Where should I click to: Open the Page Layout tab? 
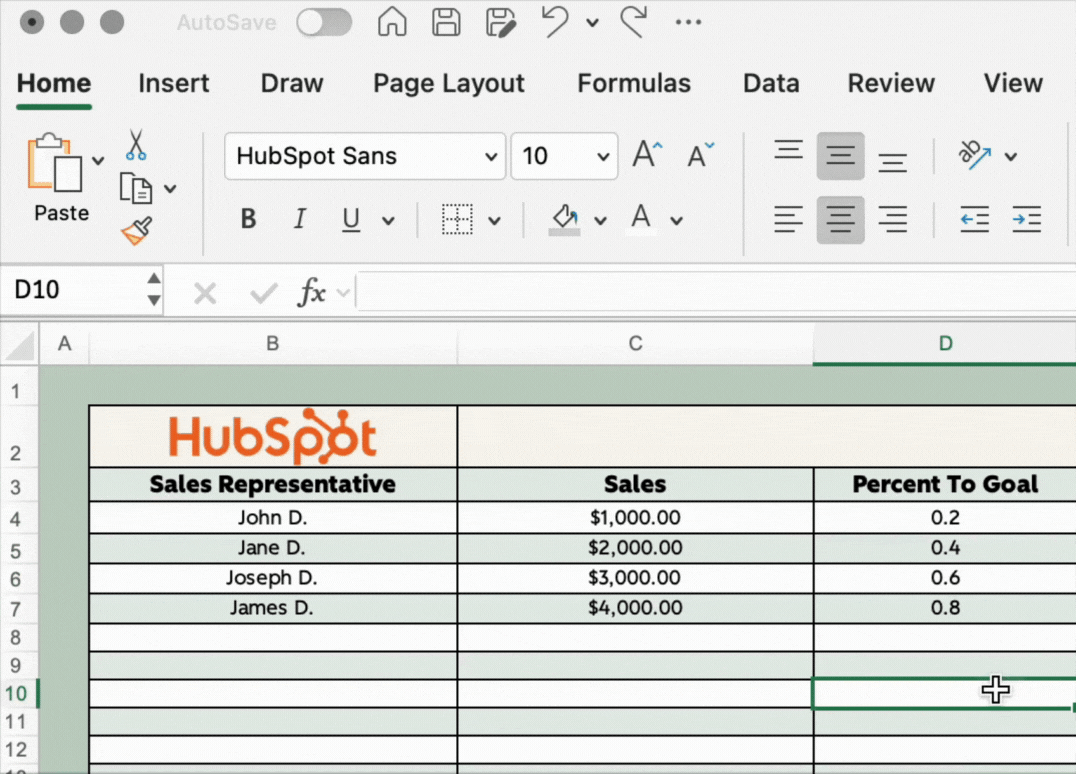pyautogui.click(x=448, y=84)
